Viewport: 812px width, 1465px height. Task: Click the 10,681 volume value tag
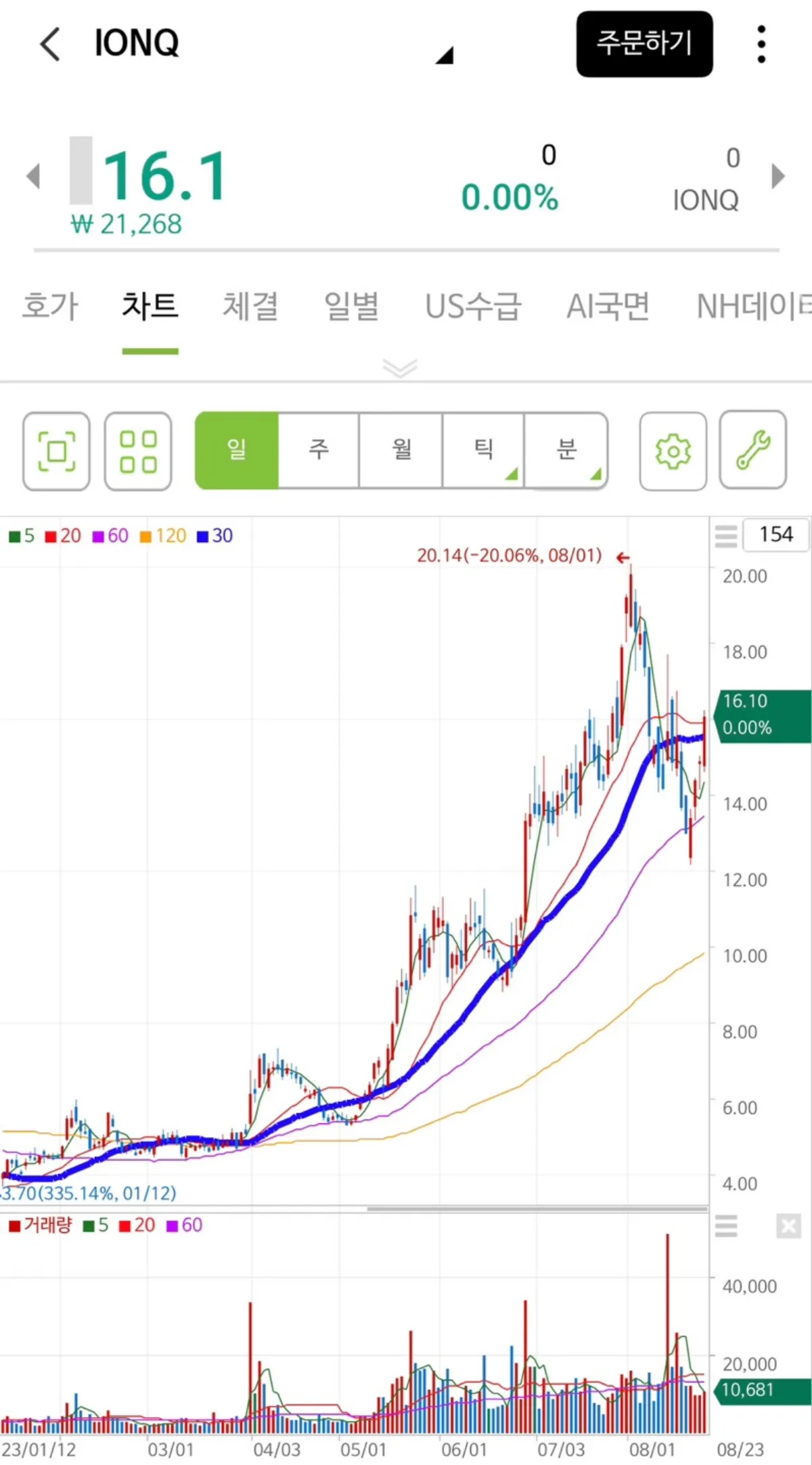[763, 1390]
